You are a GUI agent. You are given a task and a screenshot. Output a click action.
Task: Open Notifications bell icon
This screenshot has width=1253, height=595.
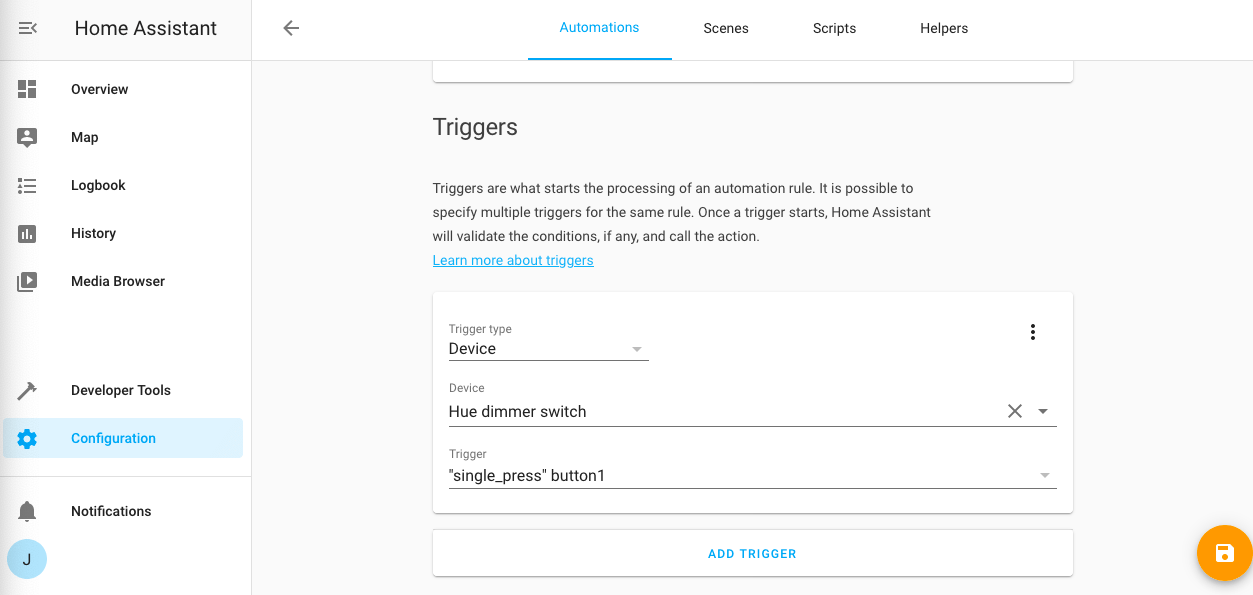pyautogui.click(x=27, y=511)
